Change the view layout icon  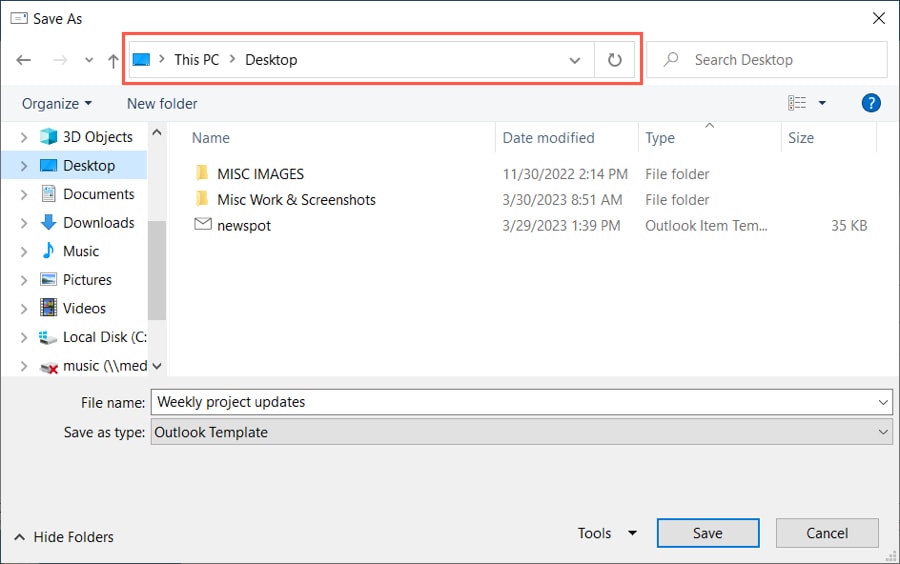797,103
